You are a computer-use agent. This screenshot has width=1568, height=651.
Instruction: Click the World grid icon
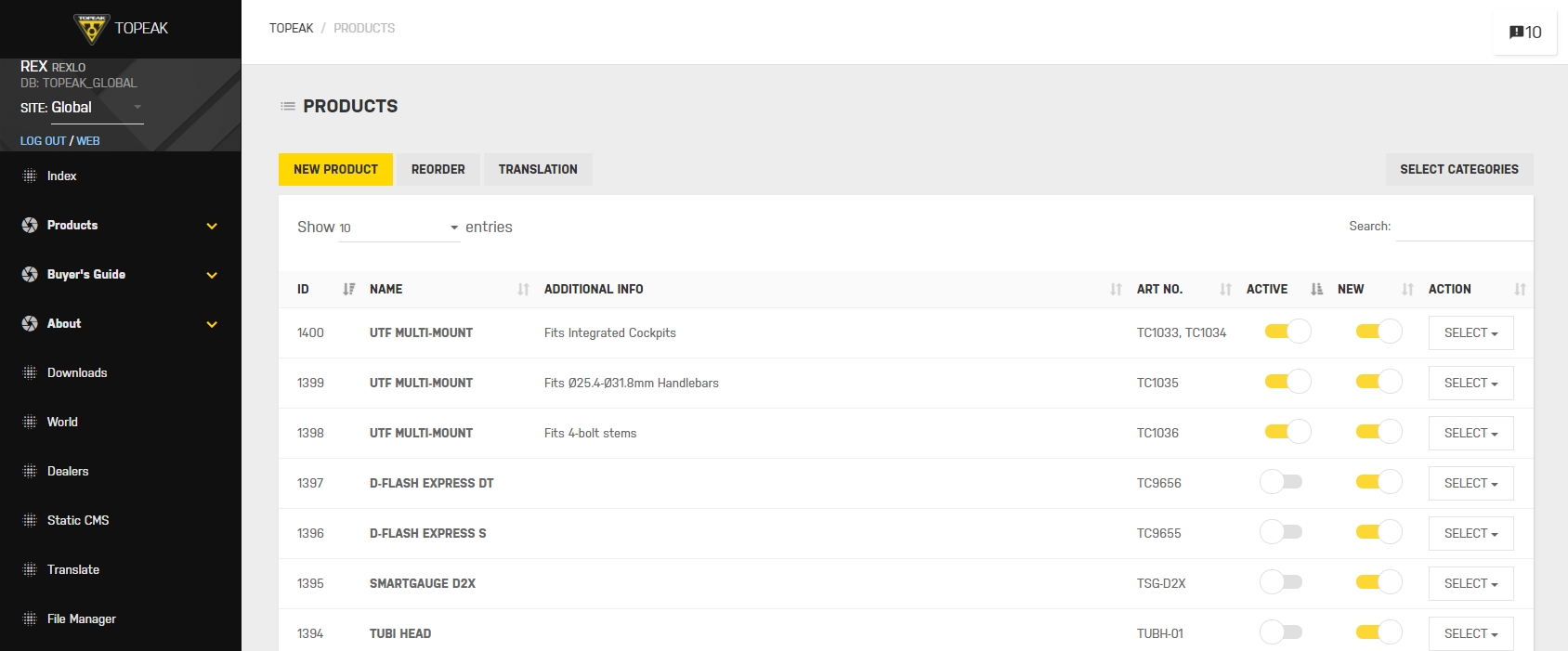point(30,422)
